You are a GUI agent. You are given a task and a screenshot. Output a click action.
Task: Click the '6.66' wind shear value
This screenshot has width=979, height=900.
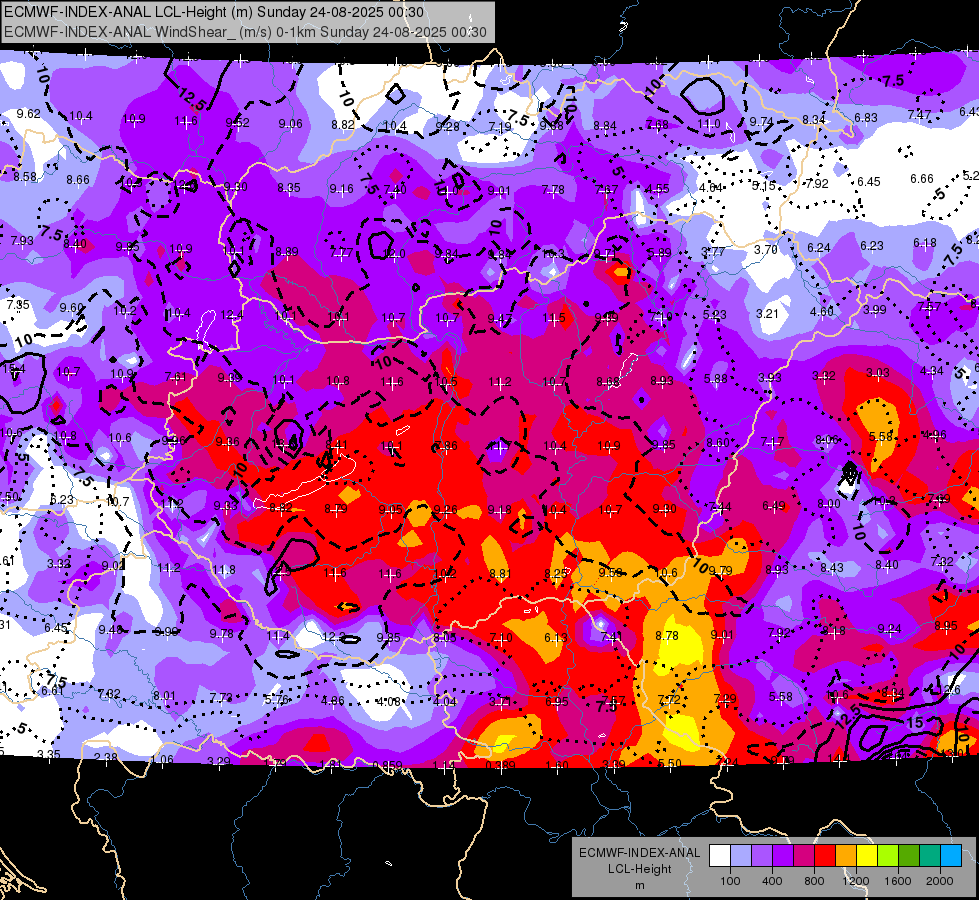[922, 179]
